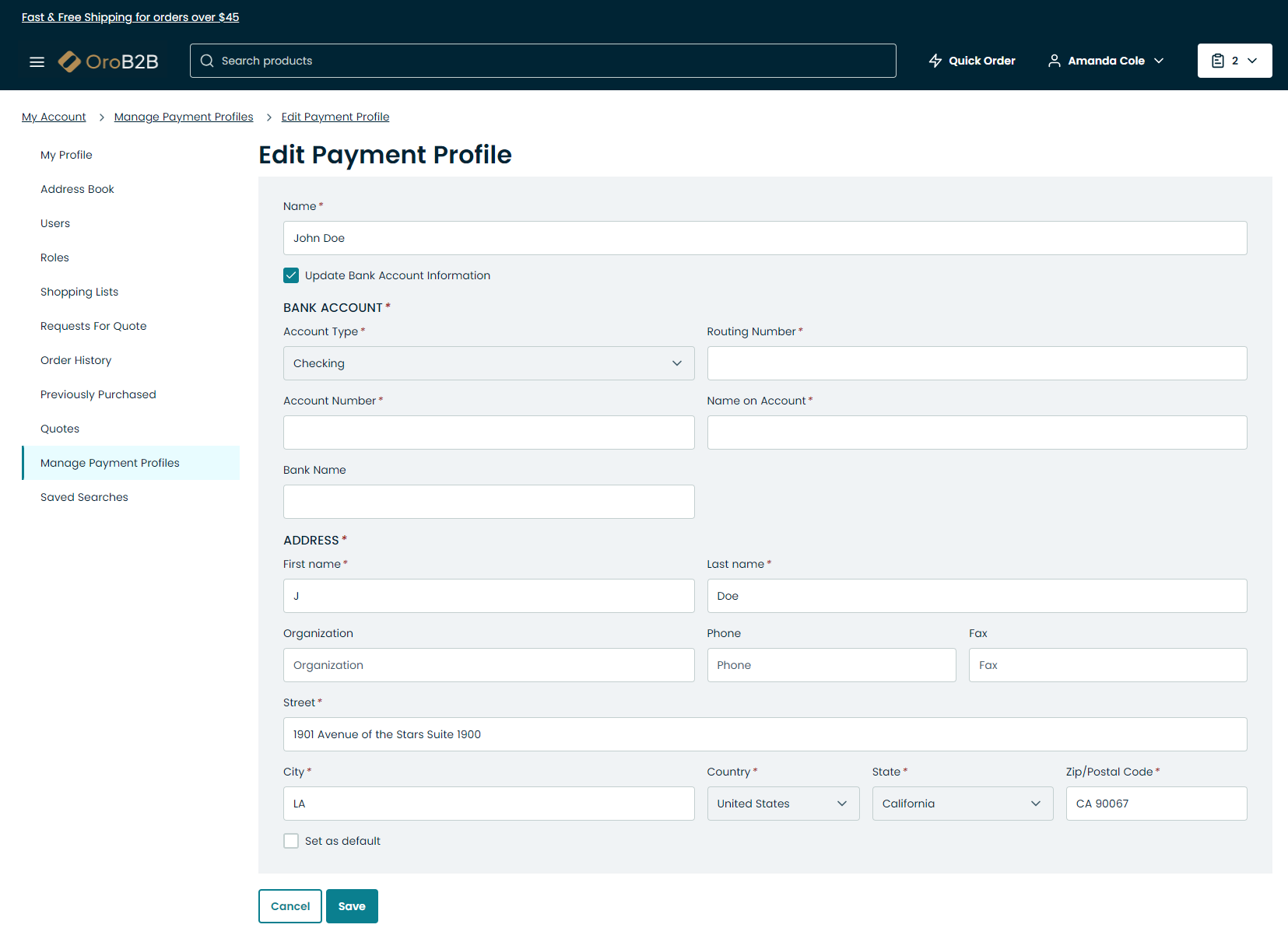Image resolution: width=1288 pixels, height=949 pixels.
Task: Expand the Account Type dropdown
Action: tap(488, 363)
